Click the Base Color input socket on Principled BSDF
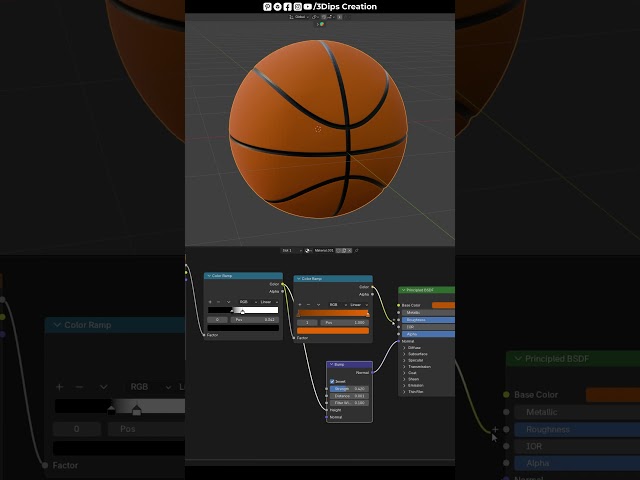640x480 pixels. 398,305
